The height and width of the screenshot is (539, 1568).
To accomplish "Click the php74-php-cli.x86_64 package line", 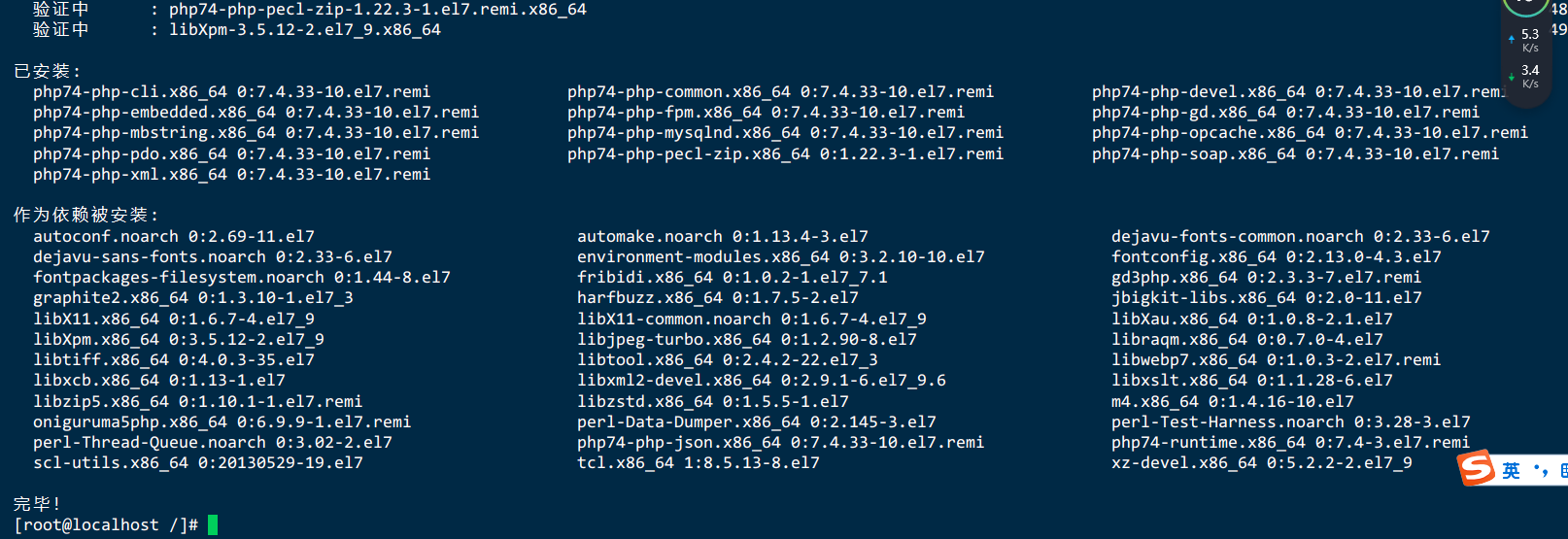I will pos(231,92).
